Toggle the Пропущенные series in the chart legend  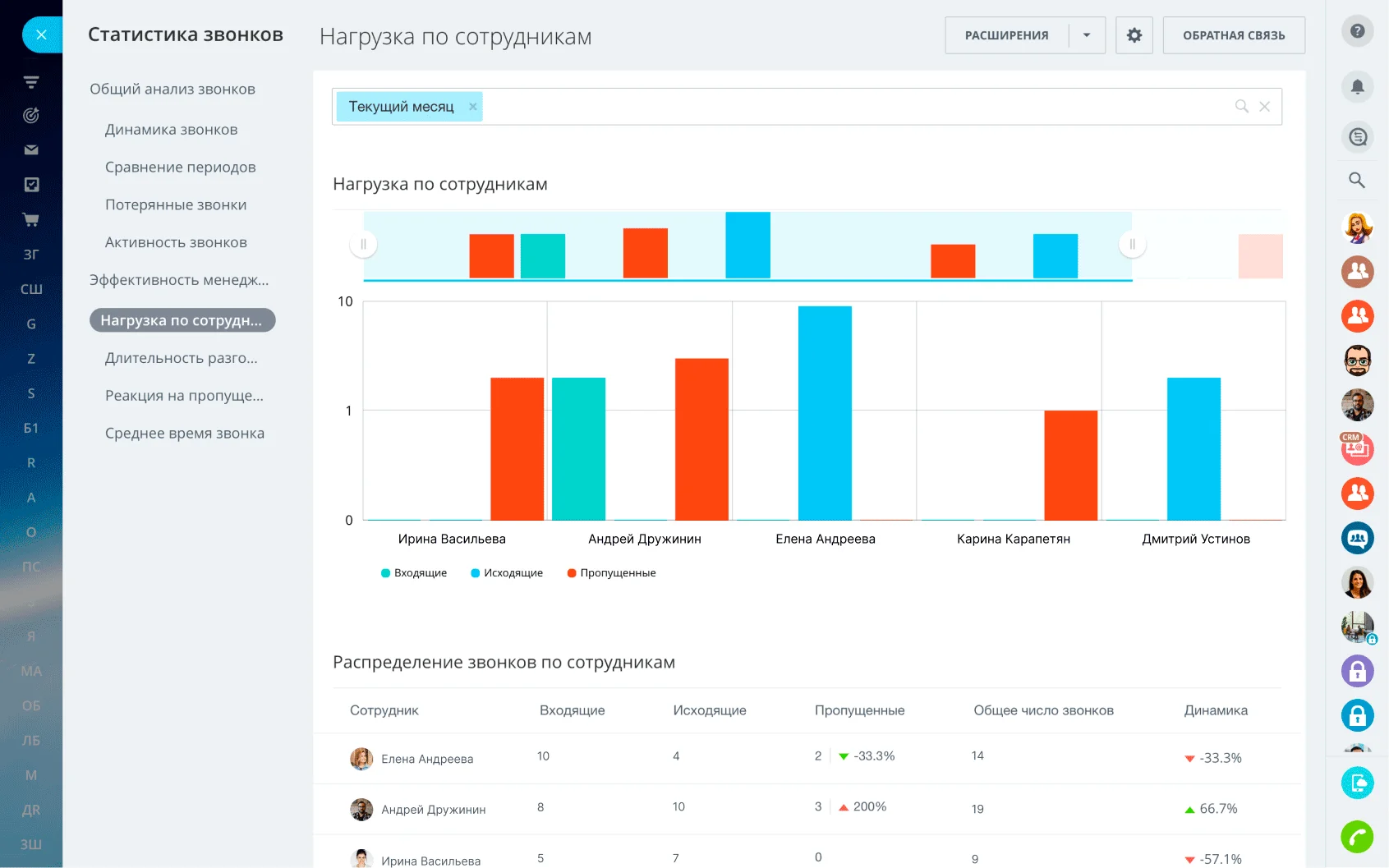[611, 572]
